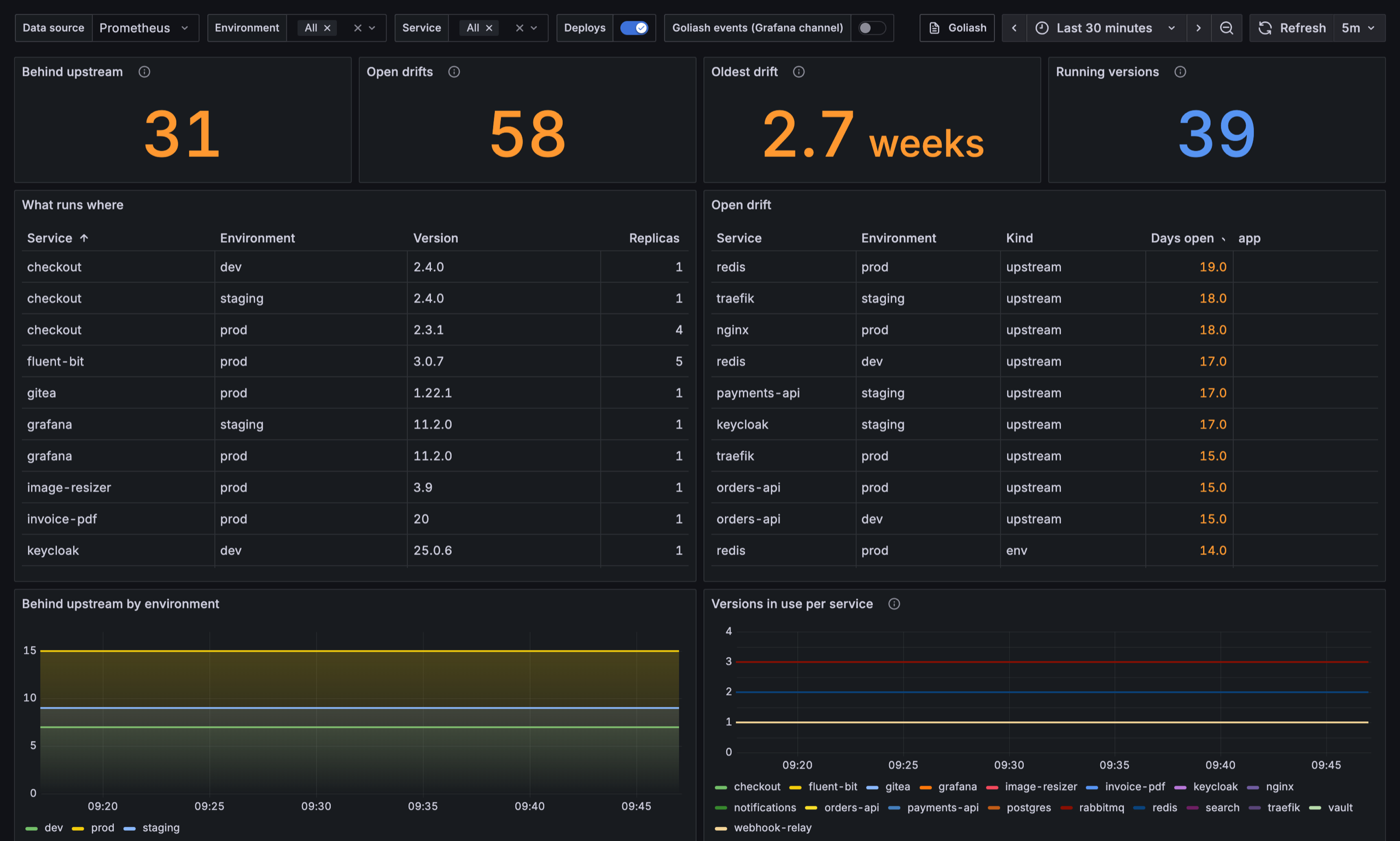Open the Open drift panel title
The width and height of the screenshot is (1400, 841).
click(x=741, y=205)
